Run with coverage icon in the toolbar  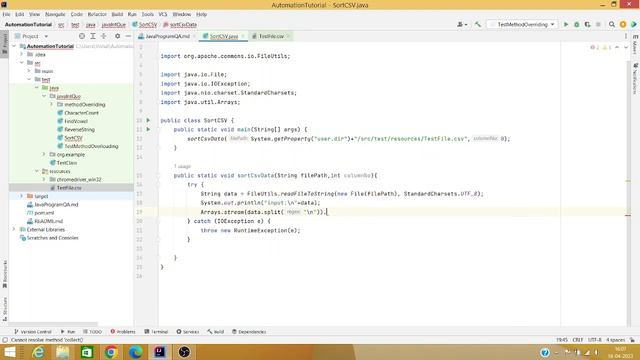click(x=587, y=24)
